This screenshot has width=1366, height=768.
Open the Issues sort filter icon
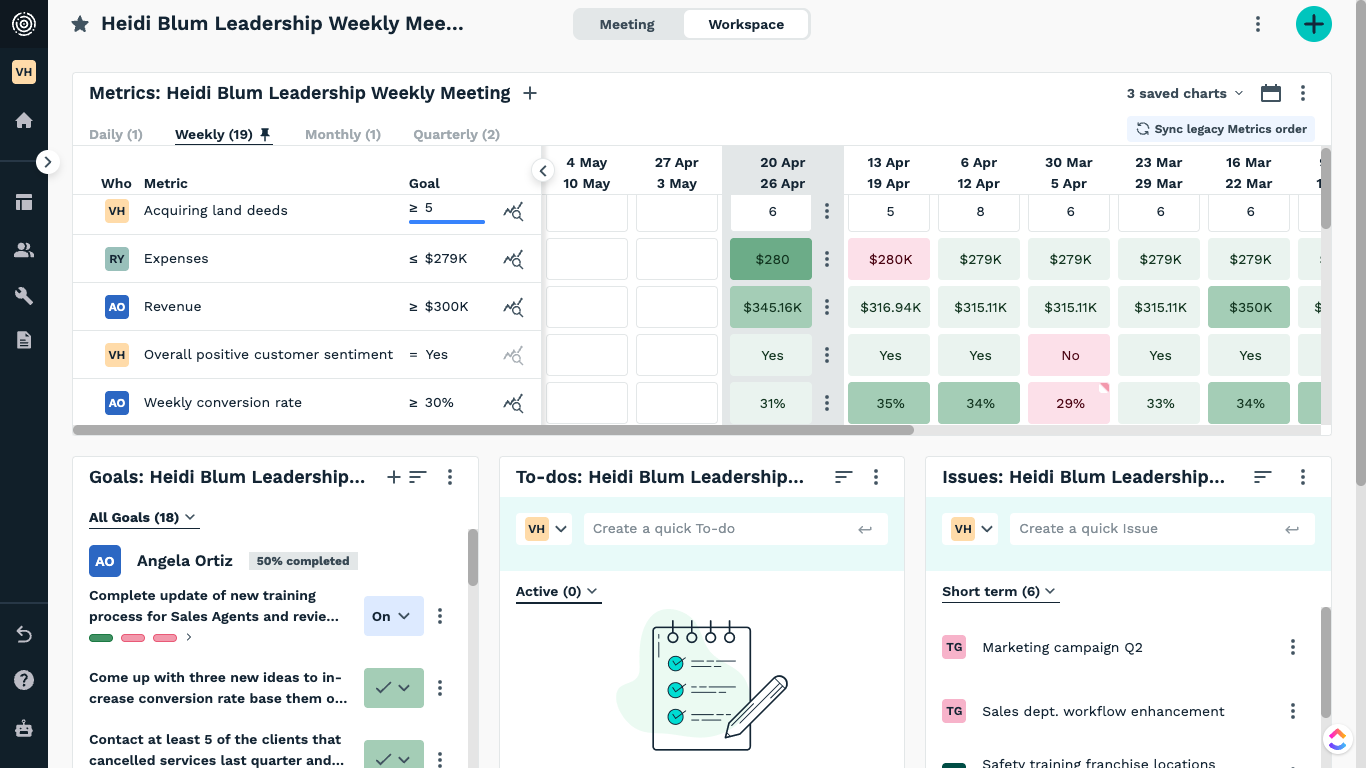pos(1263,477)
